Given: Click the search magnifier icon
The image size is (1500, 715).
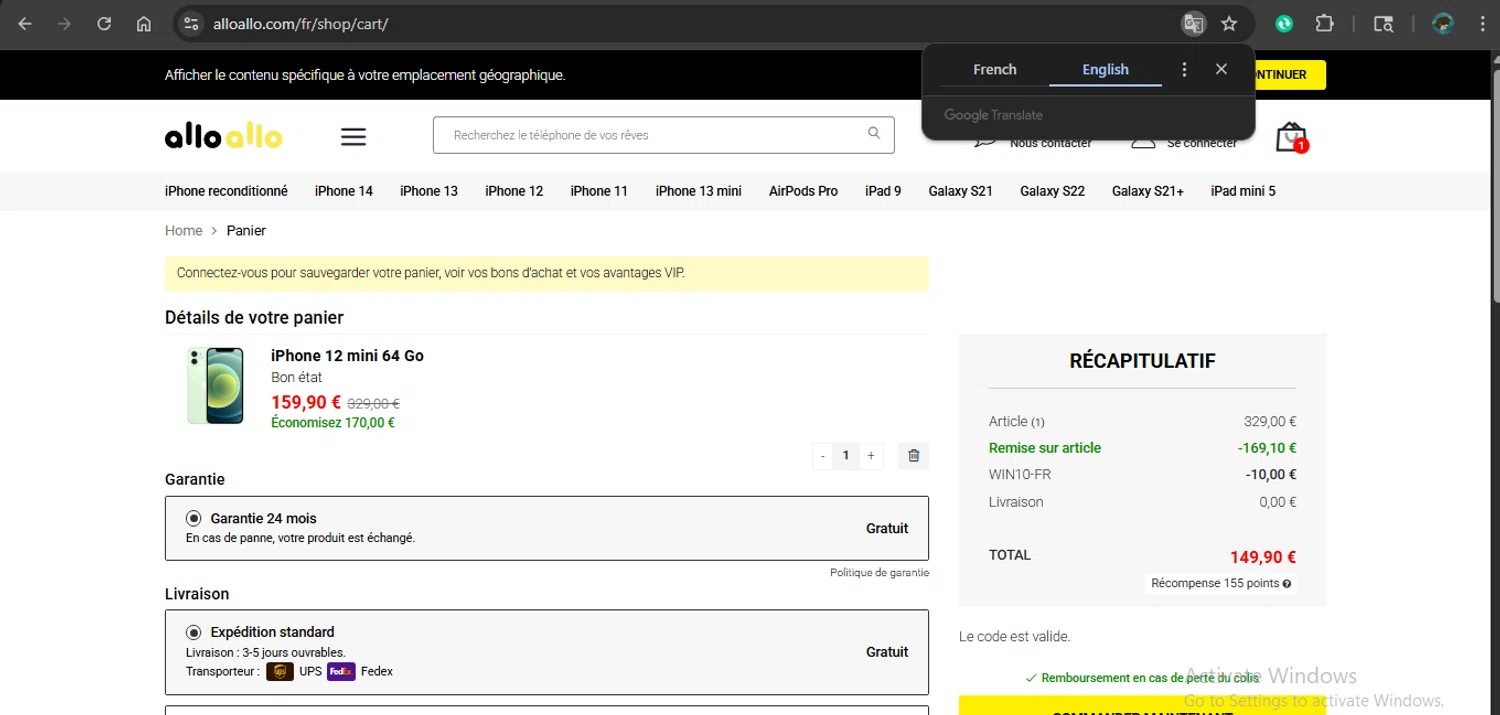Looking at the screenshot, I should point(874,133).
